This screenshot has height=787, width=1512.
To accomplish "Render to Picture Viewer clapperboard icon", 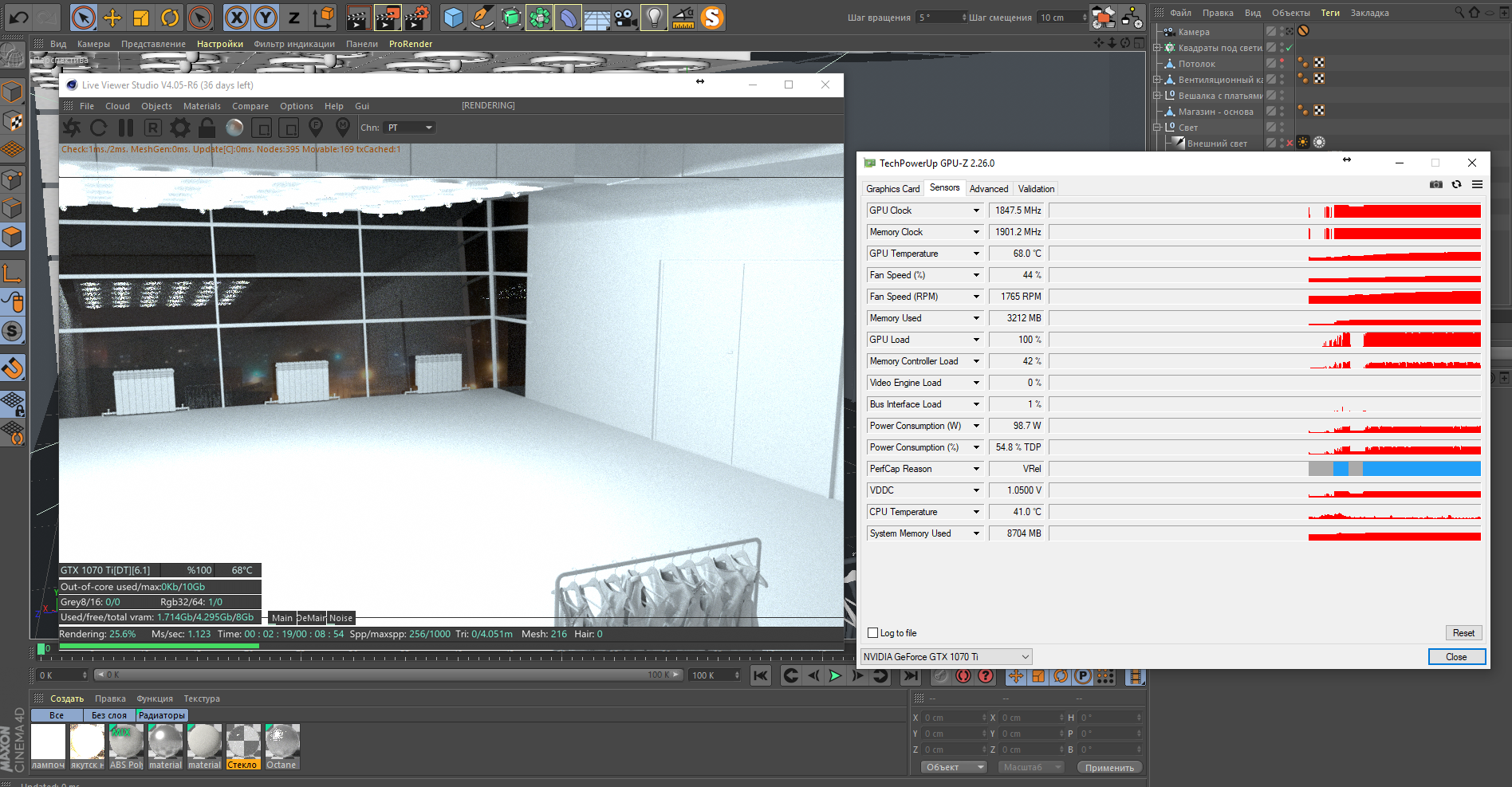I will [388, 17].
